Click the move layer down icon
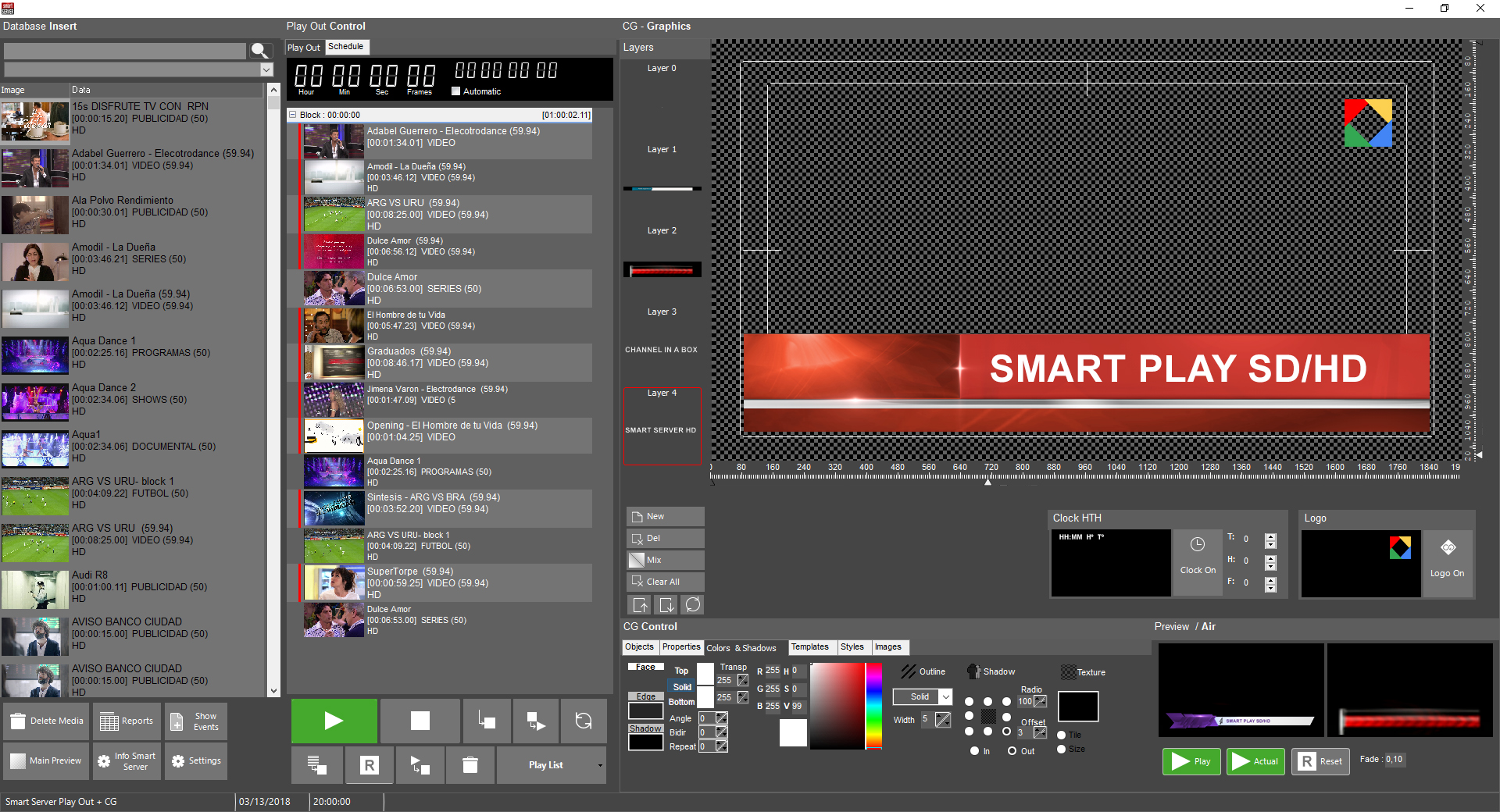The image size is (1500, 812). pyautogui.click(x=666, y=604)
